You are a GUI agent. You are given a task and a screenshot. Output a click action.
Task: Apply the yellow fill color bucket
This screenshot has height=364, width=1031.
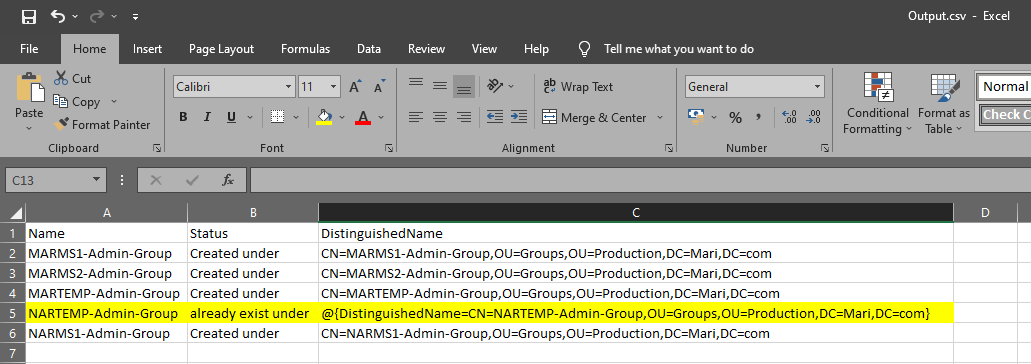coord(324,118)
